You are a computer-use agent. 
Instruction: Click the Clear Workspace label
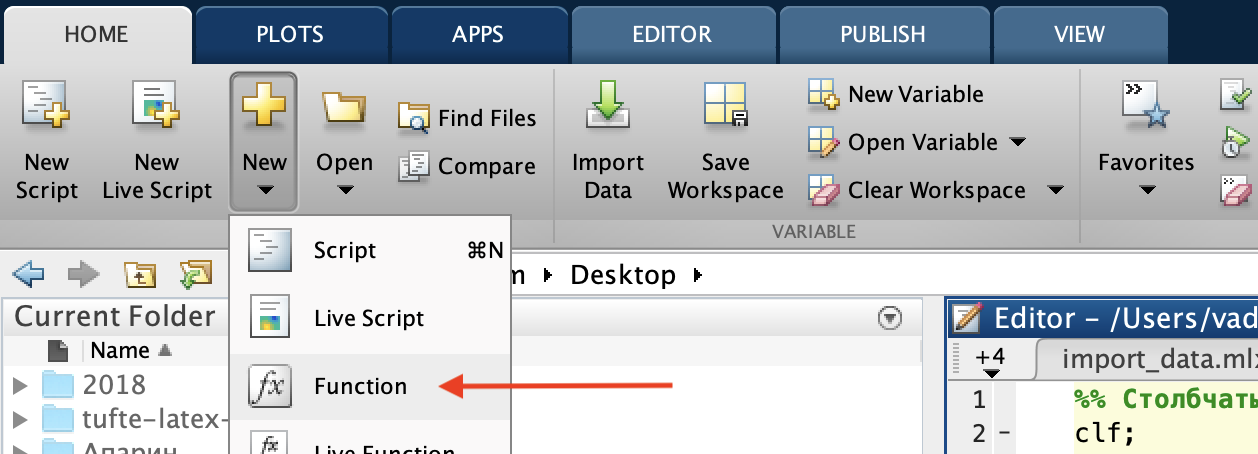(937, 190)
